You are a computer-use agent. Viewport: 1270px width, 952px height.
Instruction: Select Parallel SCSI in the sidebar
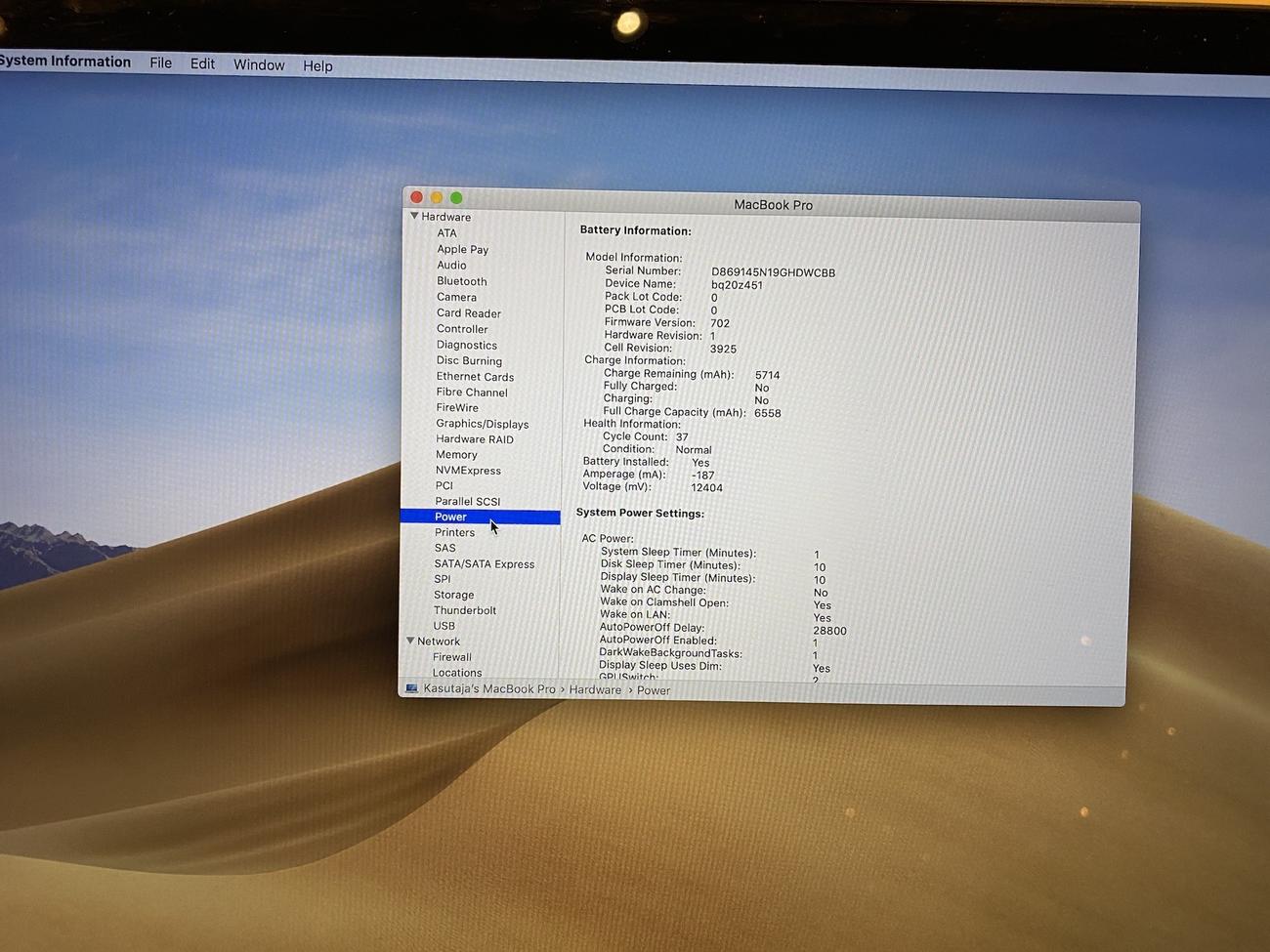pos(467,501)
